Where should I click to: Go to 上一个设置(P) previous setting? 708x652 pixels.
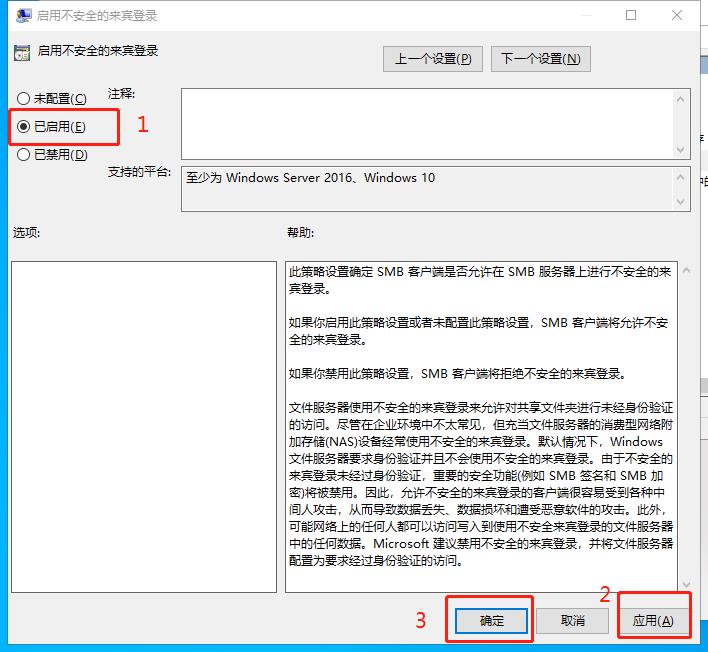click(x=433, y=59)
